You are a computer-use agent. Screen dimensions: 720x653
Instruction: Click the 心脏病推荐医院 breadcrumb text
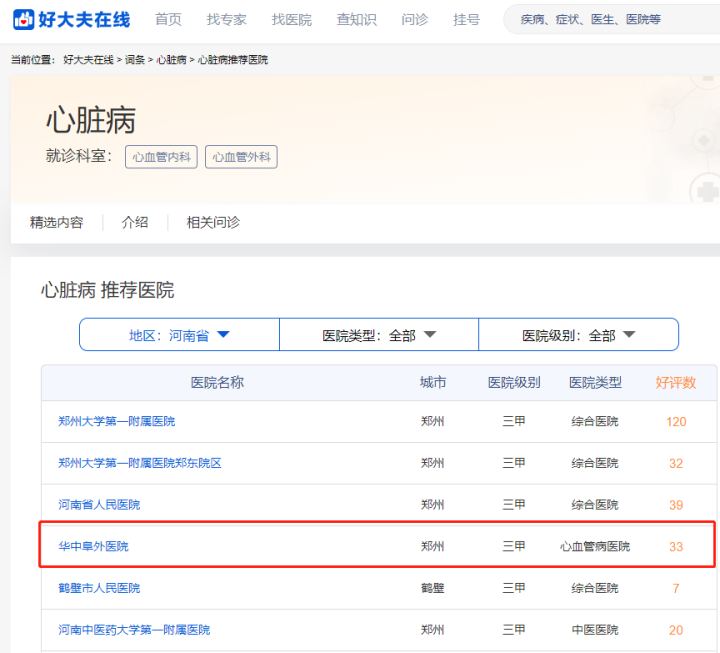(233, 60)
